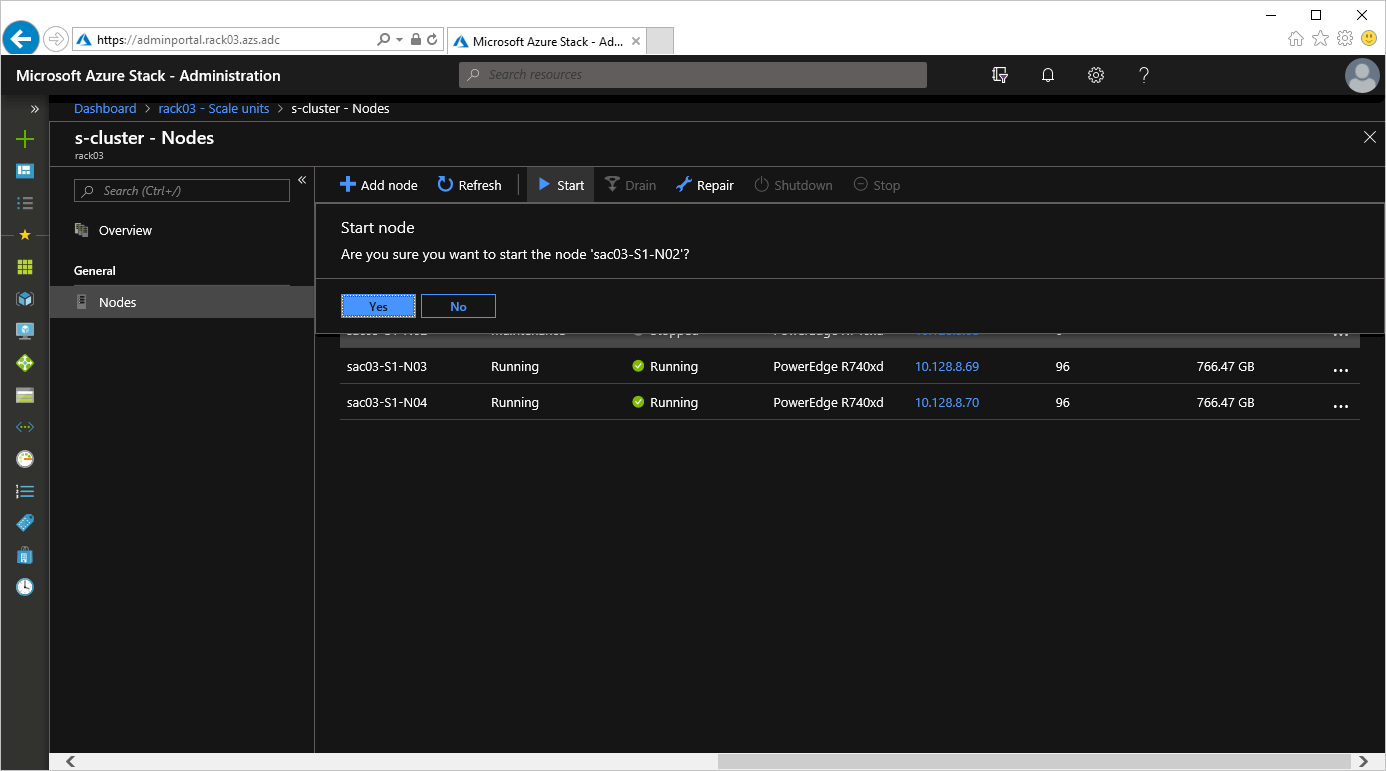Click Refresh in the toolbar
The width and height of the screenshot is (1386, 771).
coord(470,185)
